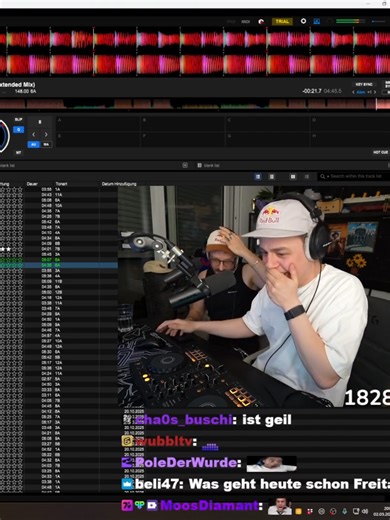Open the MIDI settings button
390x520 pixels.
pos(245,22)
